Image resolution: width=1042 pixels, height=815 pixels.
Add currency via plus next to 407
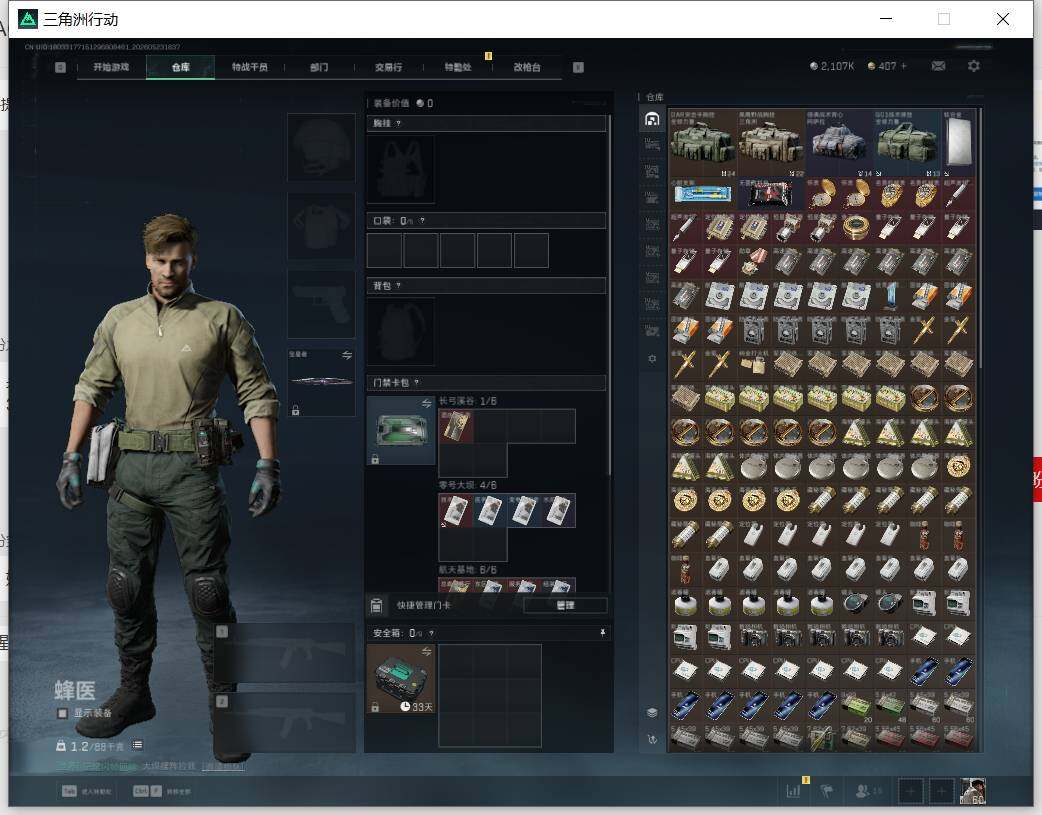[904, 66]
